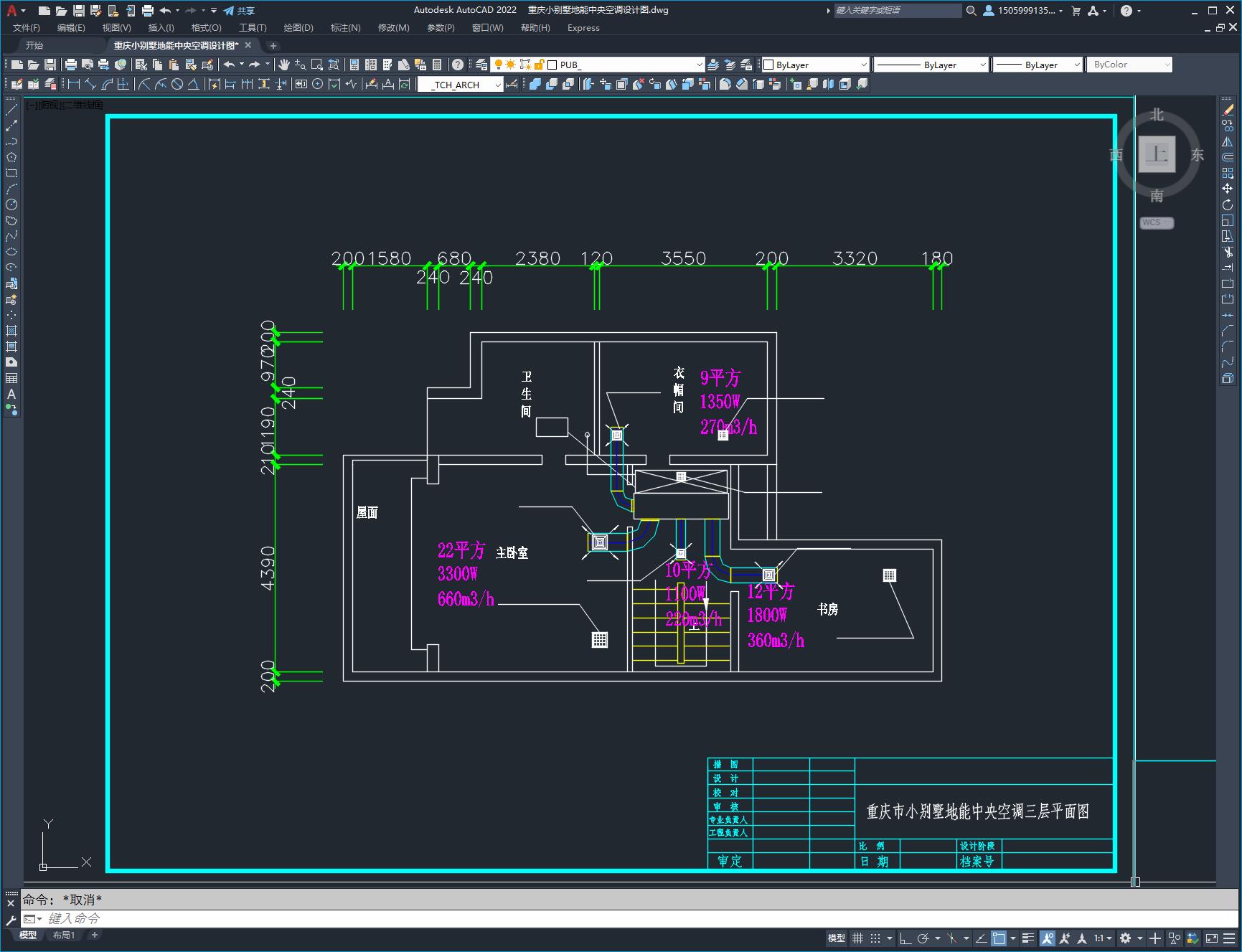Click the 模型 model tab

tap(28, 935)
